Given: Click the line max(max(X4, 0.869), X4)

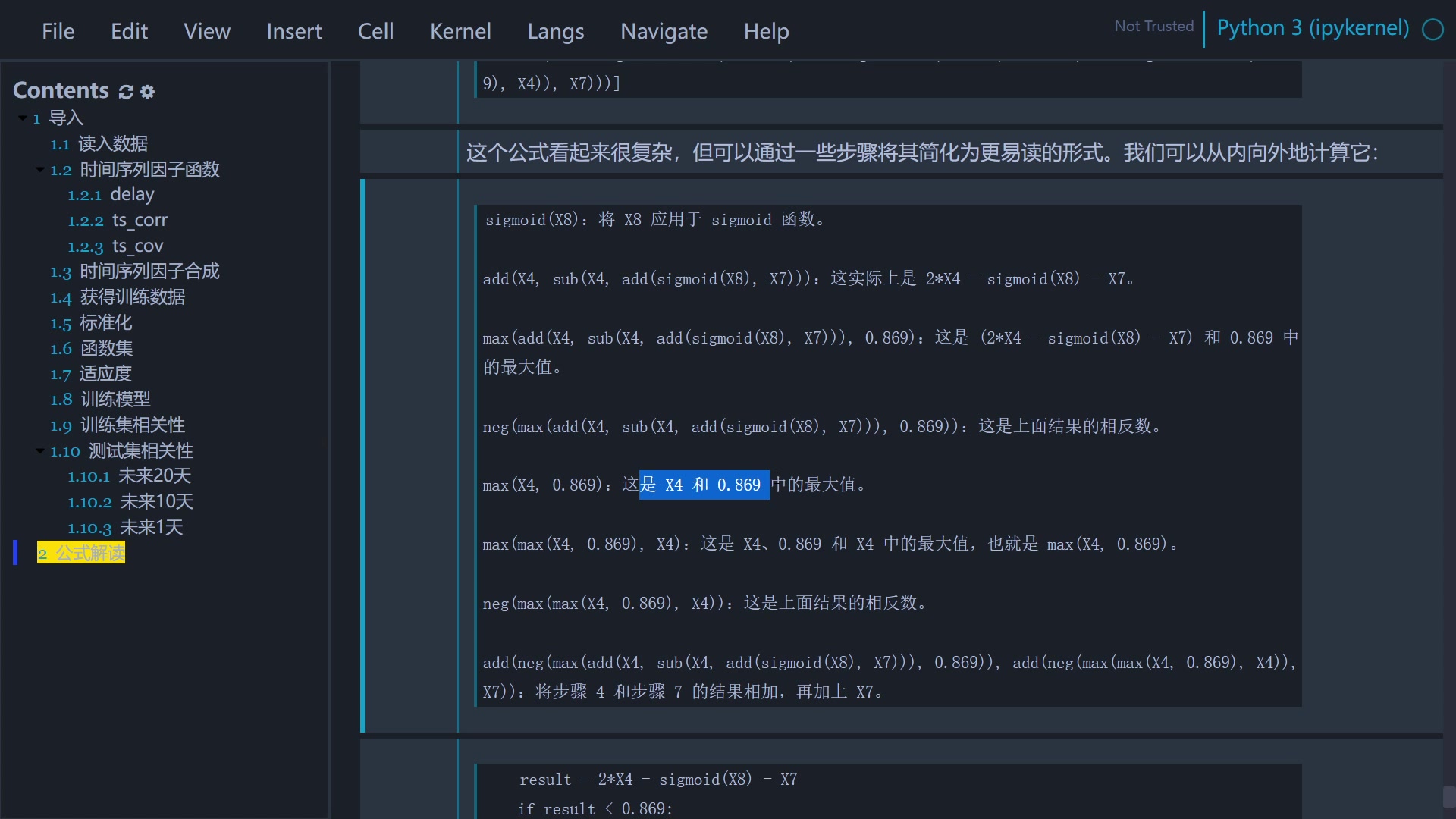Looking at the screenshot, I should tap(830, 544).
